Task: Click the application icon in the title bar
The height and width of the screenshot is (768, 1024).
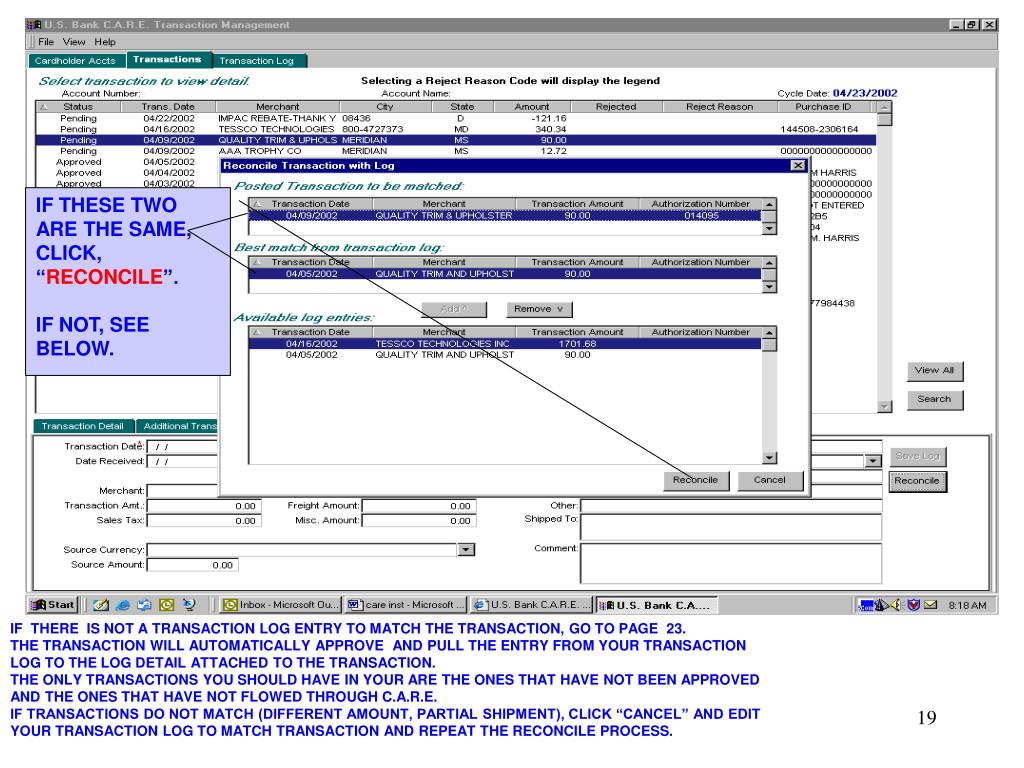Action: pos(35,25)
